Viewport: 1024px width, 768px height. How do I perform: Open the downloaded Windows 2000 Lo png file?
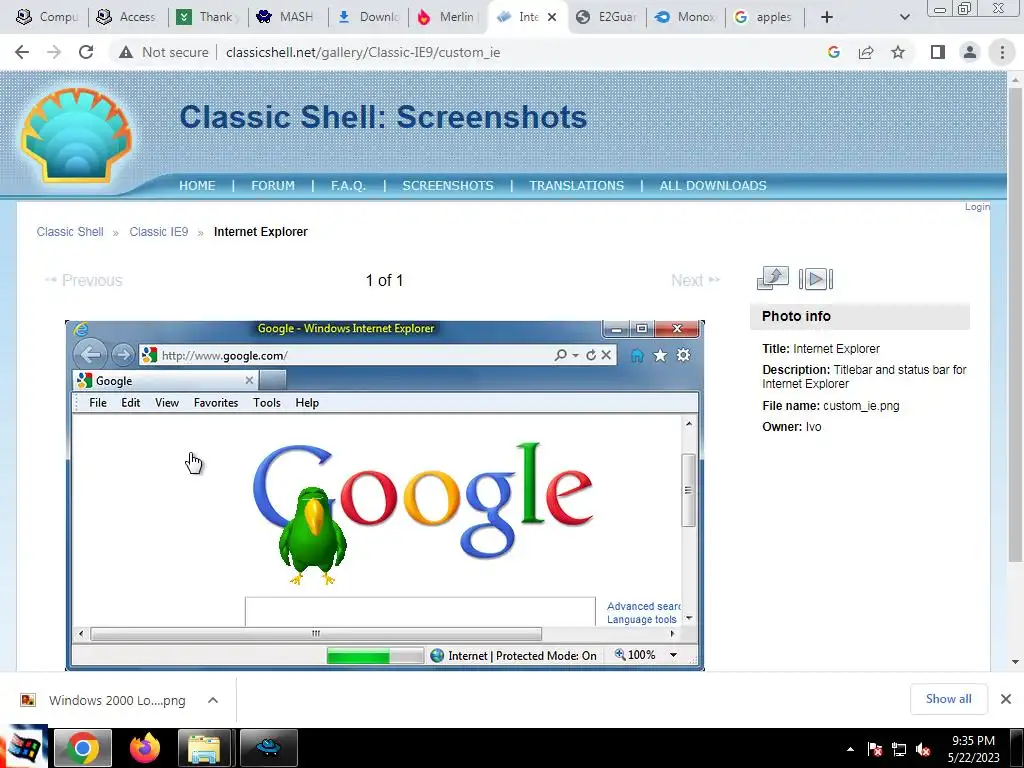(x=117, y=700)
